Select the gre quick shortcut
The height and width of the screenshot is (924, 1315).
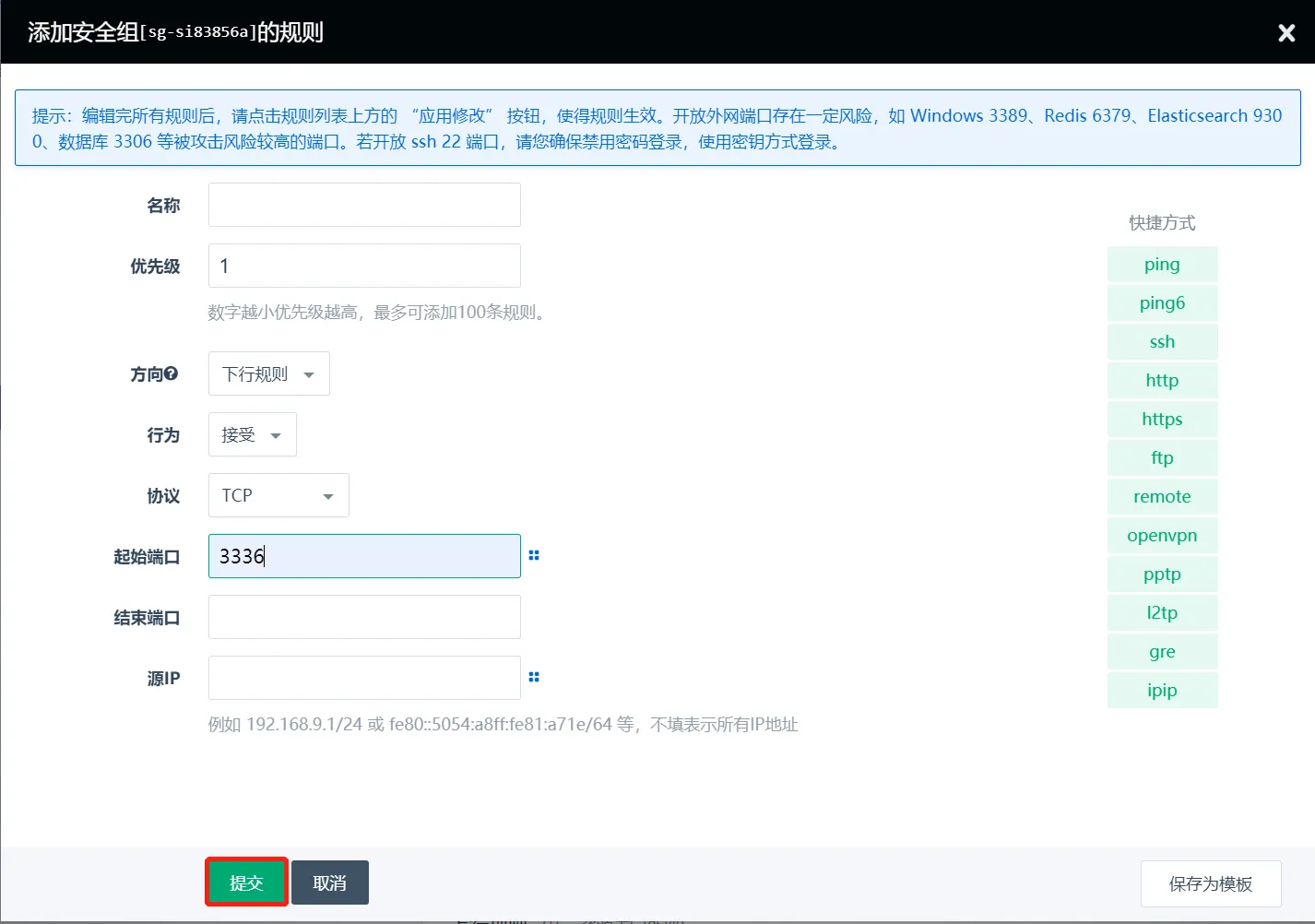[1162, 651]
